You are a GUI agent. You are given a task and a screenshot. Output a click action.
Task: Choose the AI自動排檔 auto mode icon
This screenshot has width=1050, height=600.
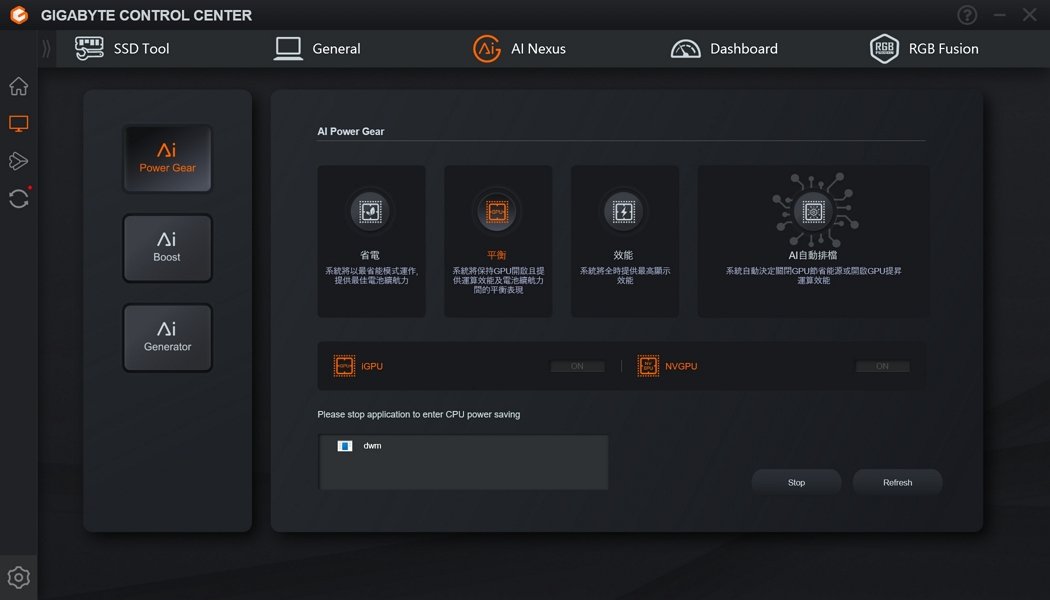(x=813, y=212)
